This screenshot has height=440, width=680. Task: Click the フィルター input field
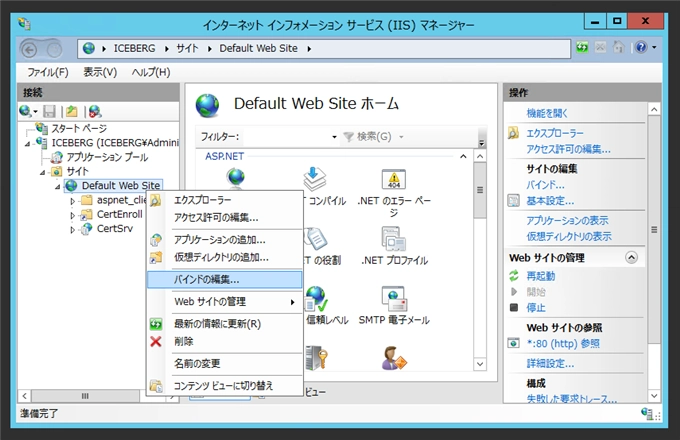(x=286, y=137)
